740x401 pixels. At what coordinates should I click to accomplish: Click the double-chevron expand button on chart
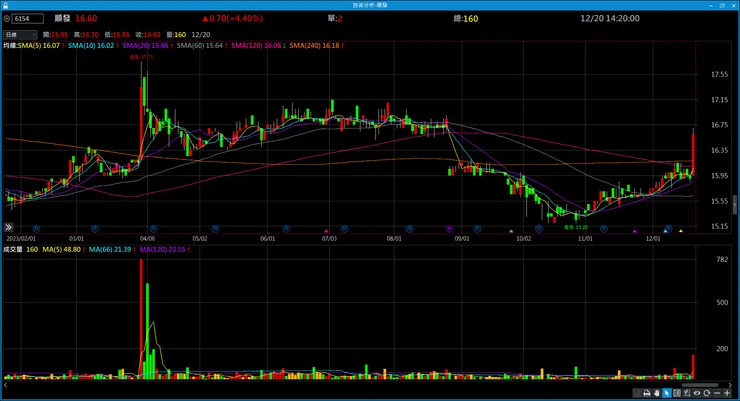coord(8,227)
